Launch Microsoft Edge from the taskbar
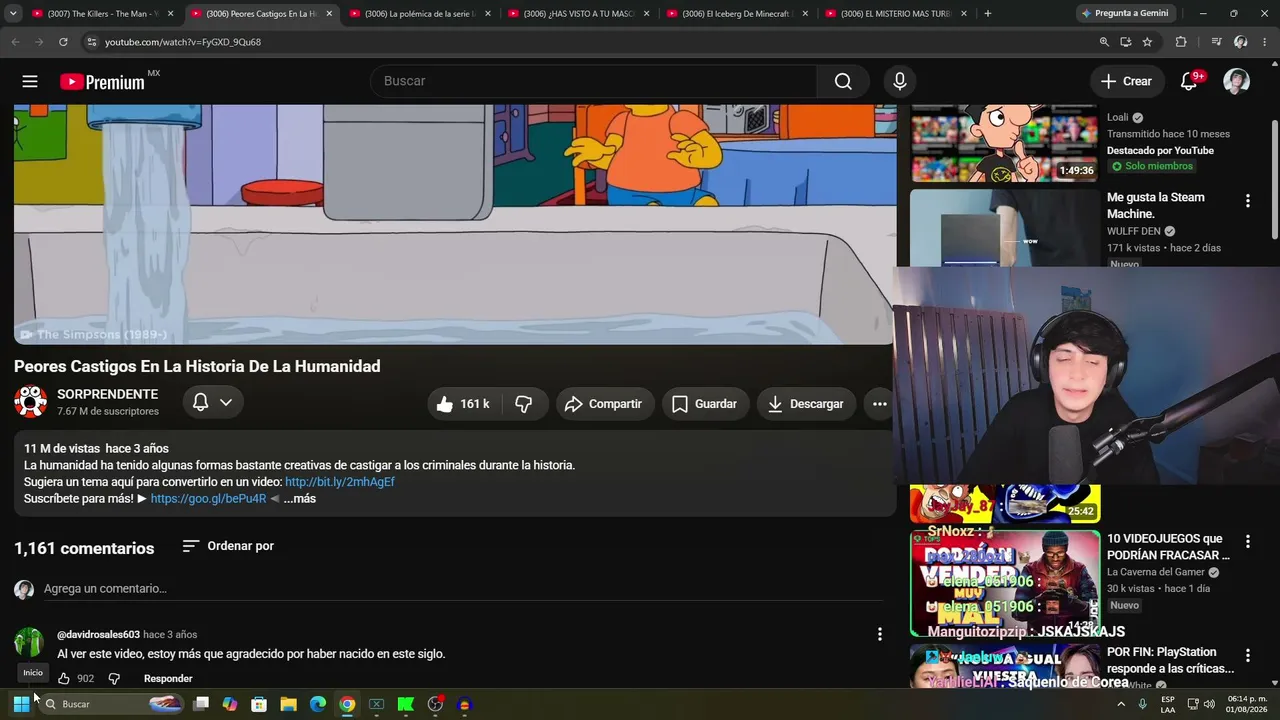The width and height of the screenshot is (1280, 720). 318,704
